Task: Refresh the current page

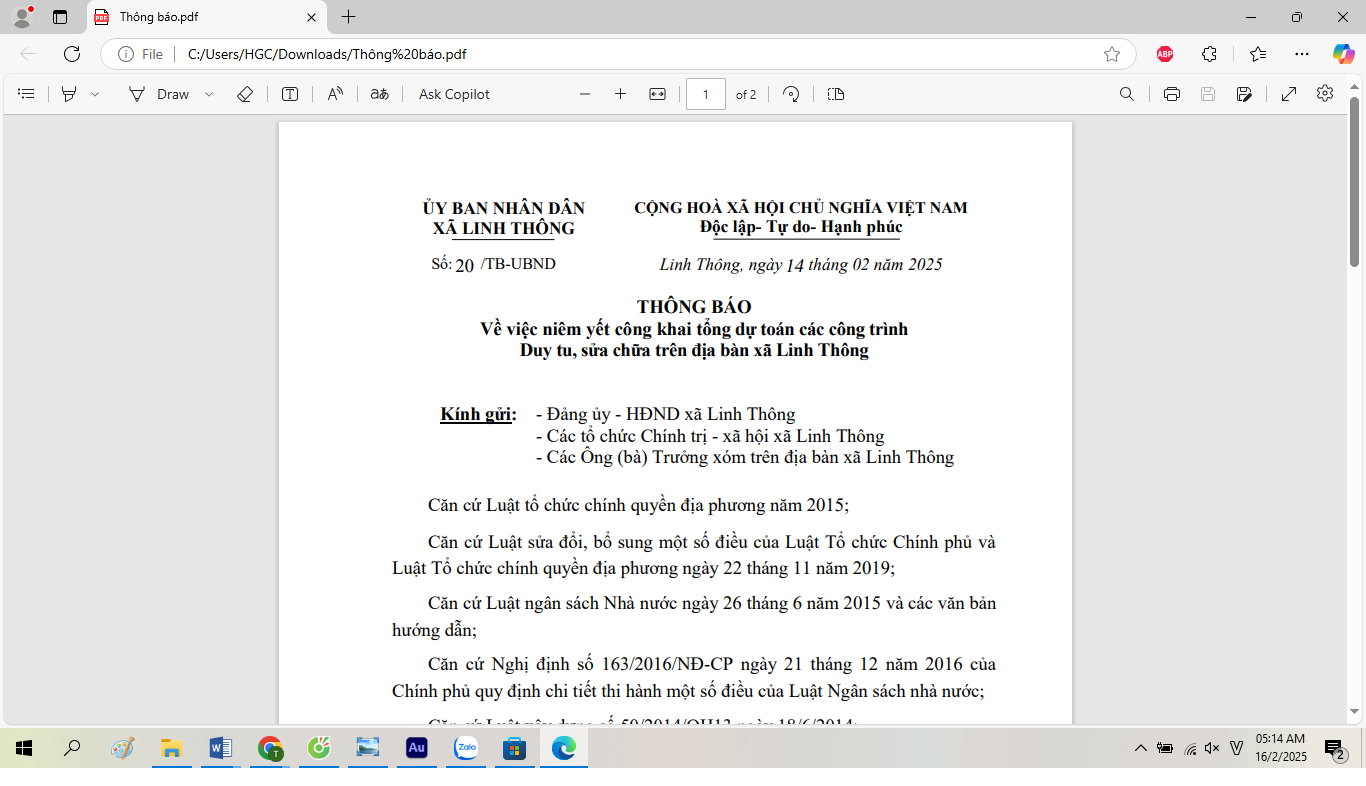Action: (x=71, y=54)
